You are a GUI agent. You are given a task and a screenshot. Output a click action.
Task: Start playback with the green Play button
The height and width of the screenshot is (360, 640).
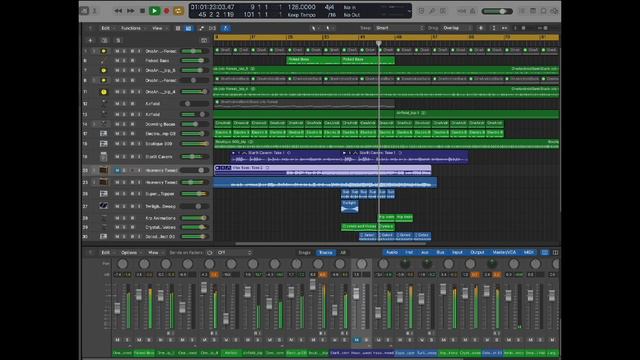[x=154, y=11]
